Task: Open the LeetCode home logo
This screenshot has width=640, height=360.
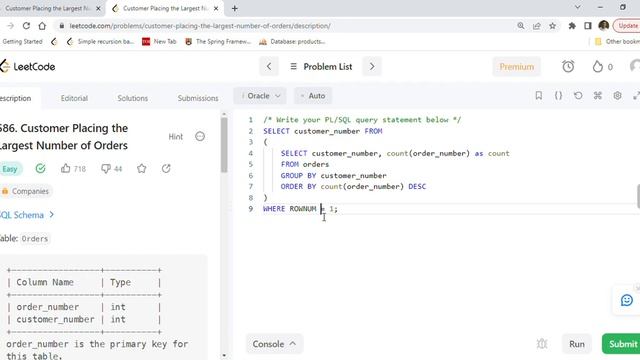Action: click(x=28, y=67)
